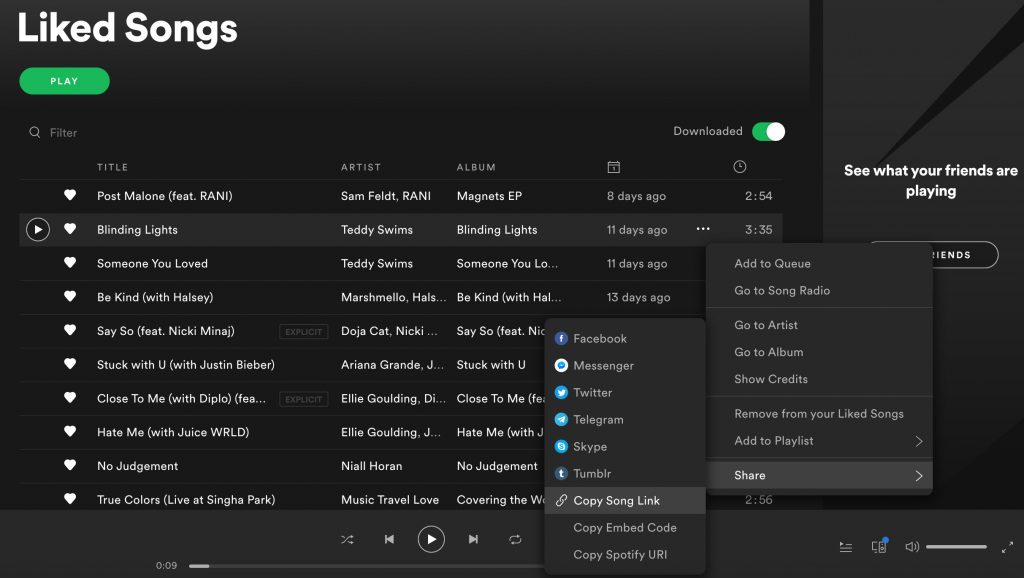Expand the Share submenu
The height and width of the screenshot is (578, 1024).
(819, 475)
